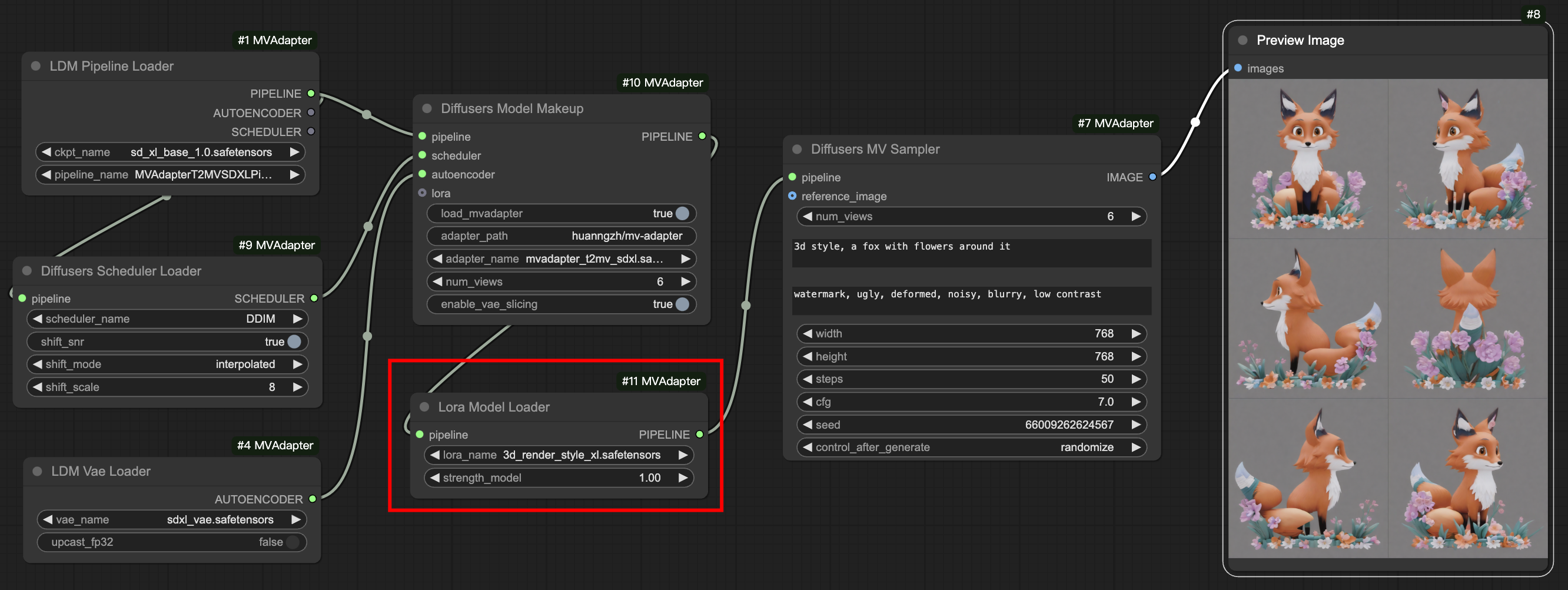Decrease shift_scale with left arrow
This screenshot has height=590, width=1568.
point(38,387)
